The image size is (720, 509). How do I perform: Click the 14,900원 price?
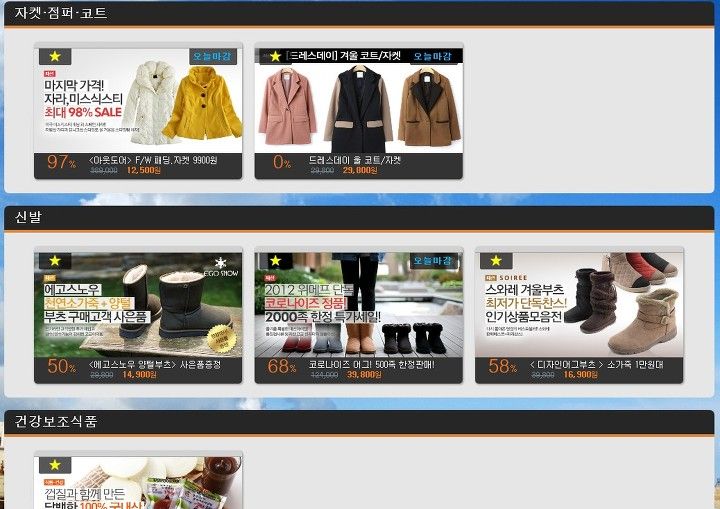(140, 375)
